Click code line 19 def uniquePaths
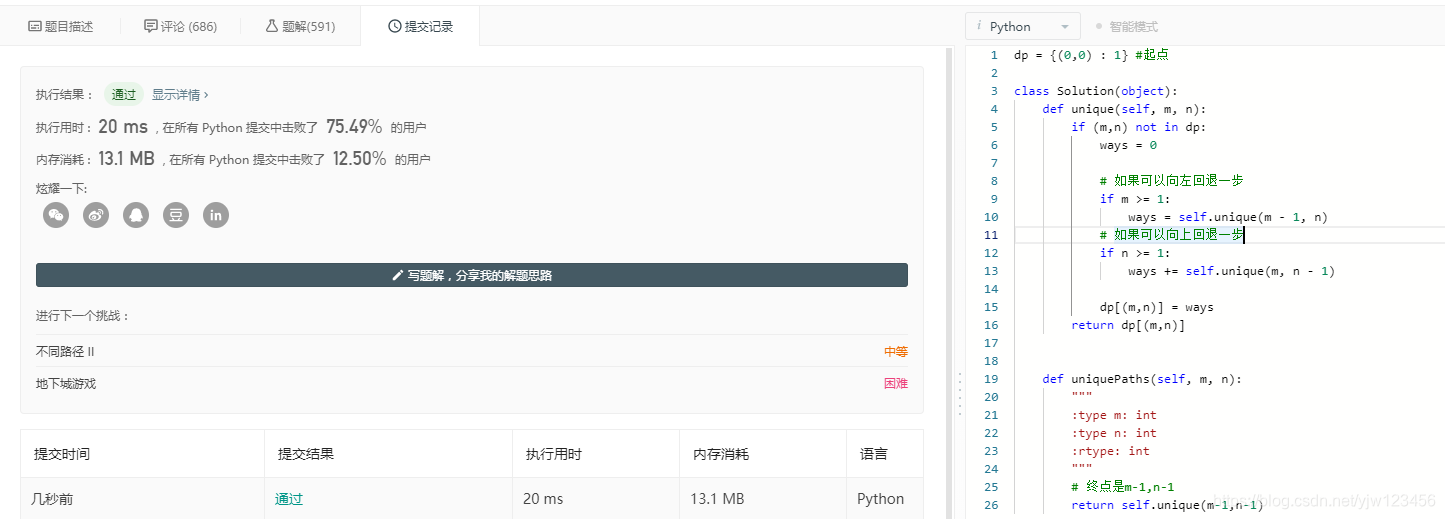Viewport: 1445px width, 519px height. click(1142, 379)
